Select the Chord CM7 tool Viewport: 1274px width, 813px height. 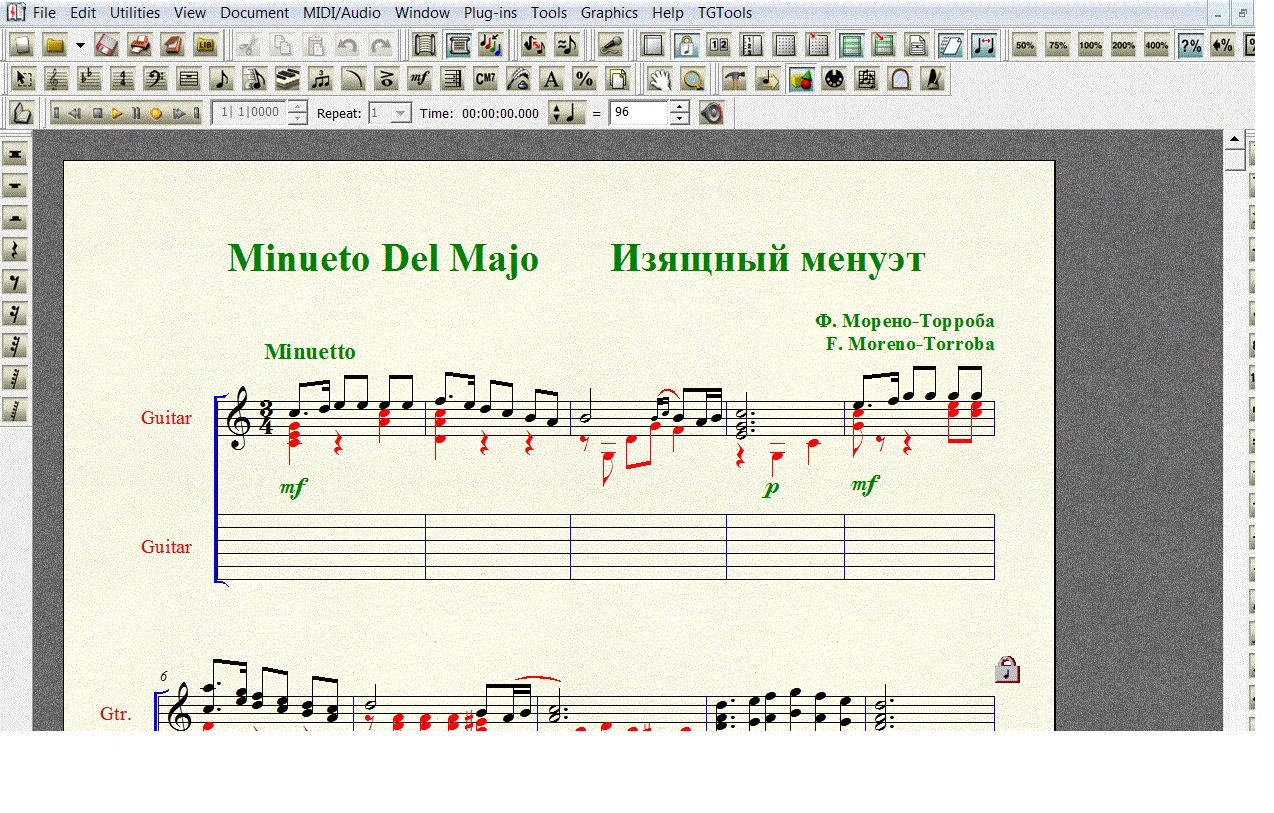click(x=485, y=79)
